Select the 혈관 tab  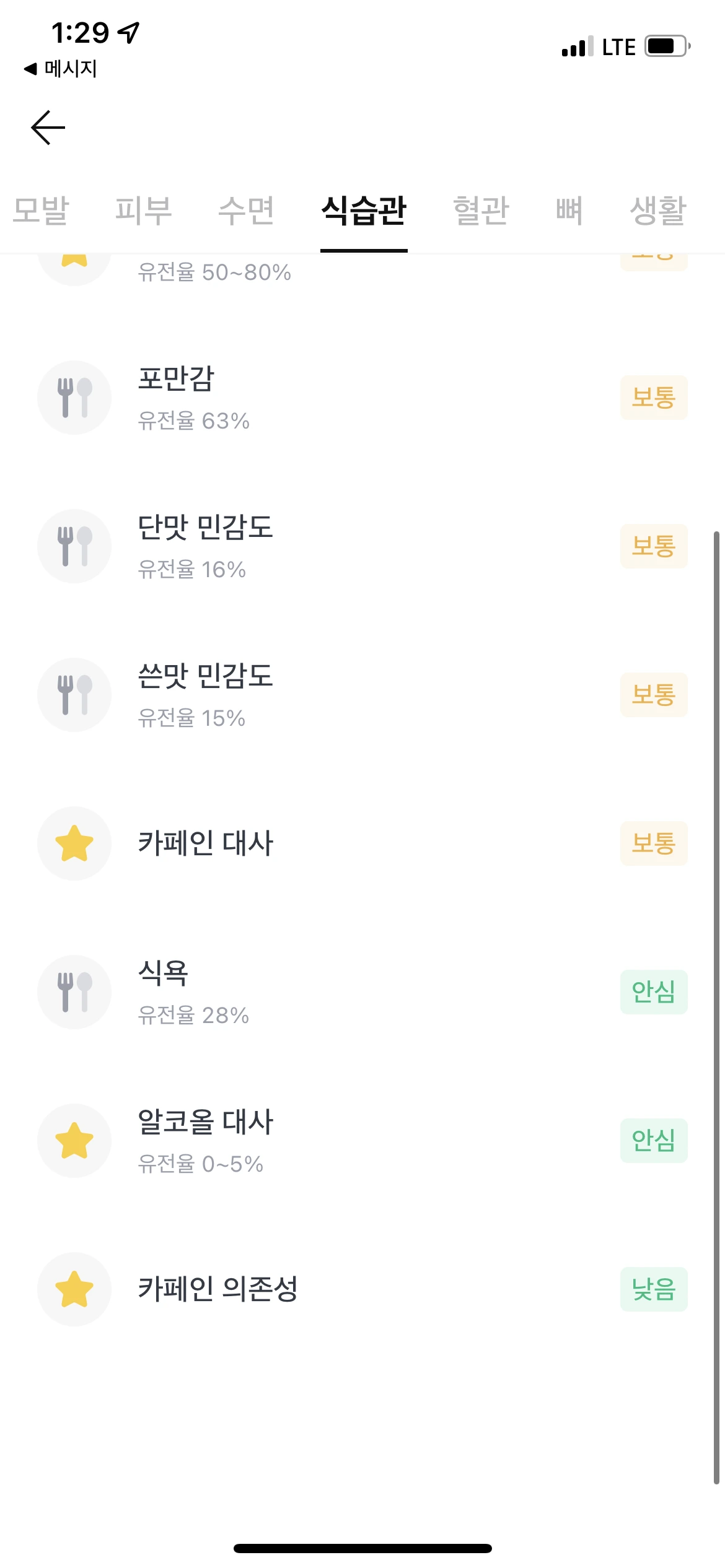[x=481, y=211]
